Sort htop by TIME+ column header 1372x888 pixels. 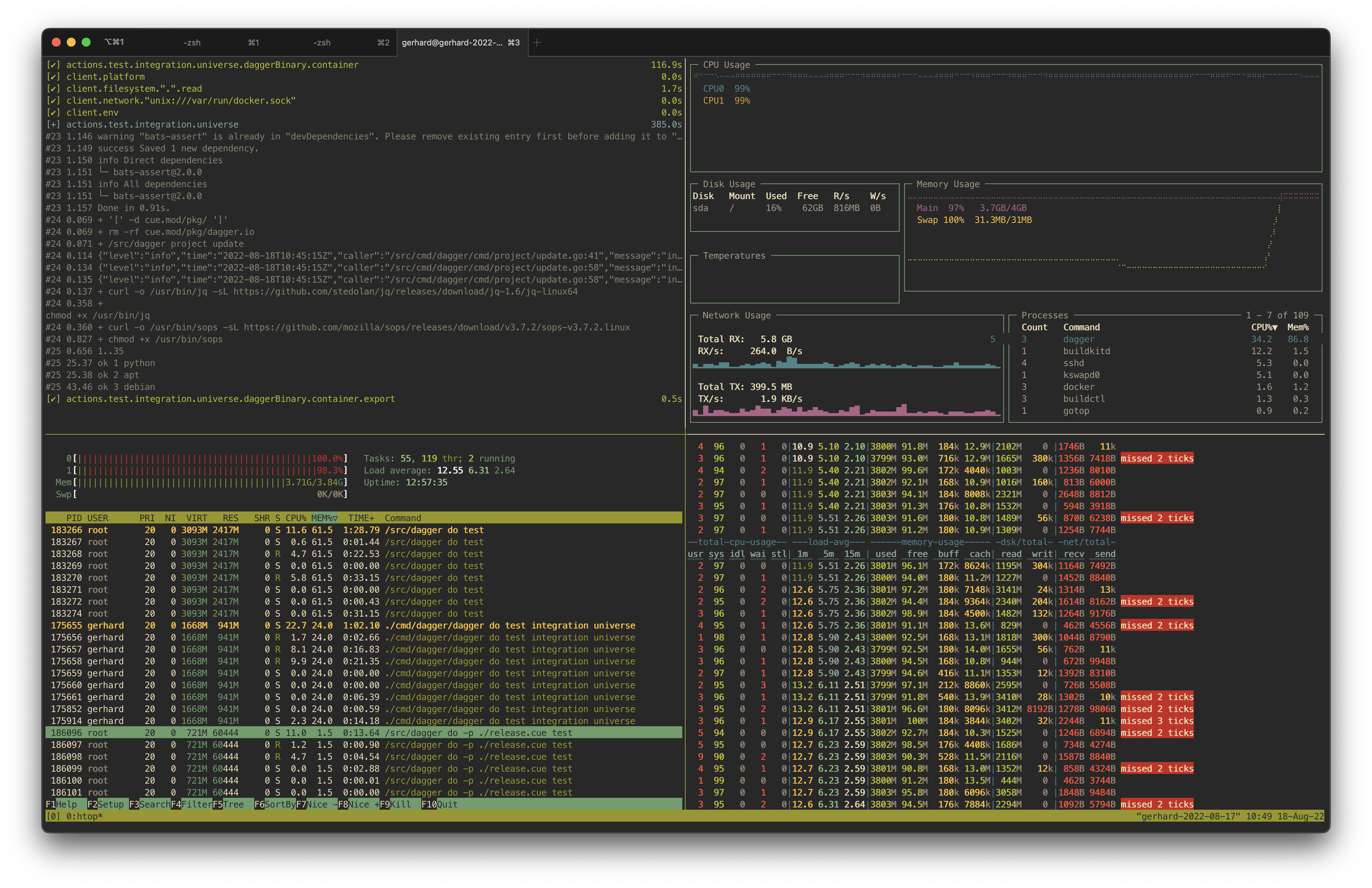pyautogui.click(x=361, y=517)
